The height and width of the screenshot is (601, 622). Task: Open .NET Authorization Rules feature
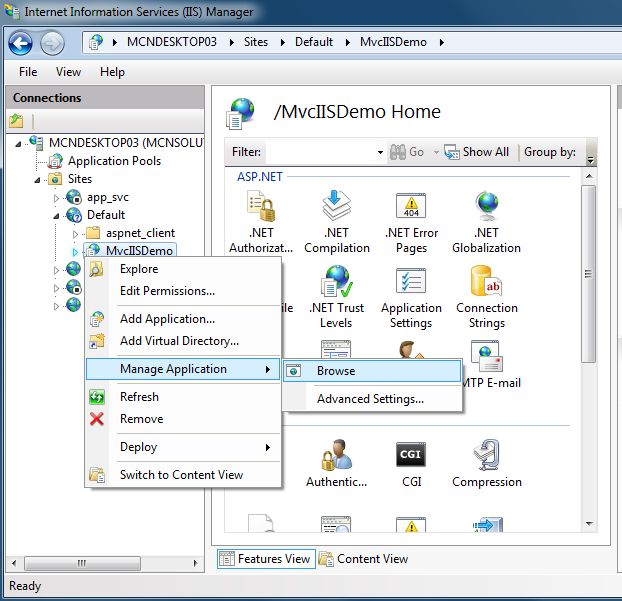pyautogui.click(x=261, y=222)
